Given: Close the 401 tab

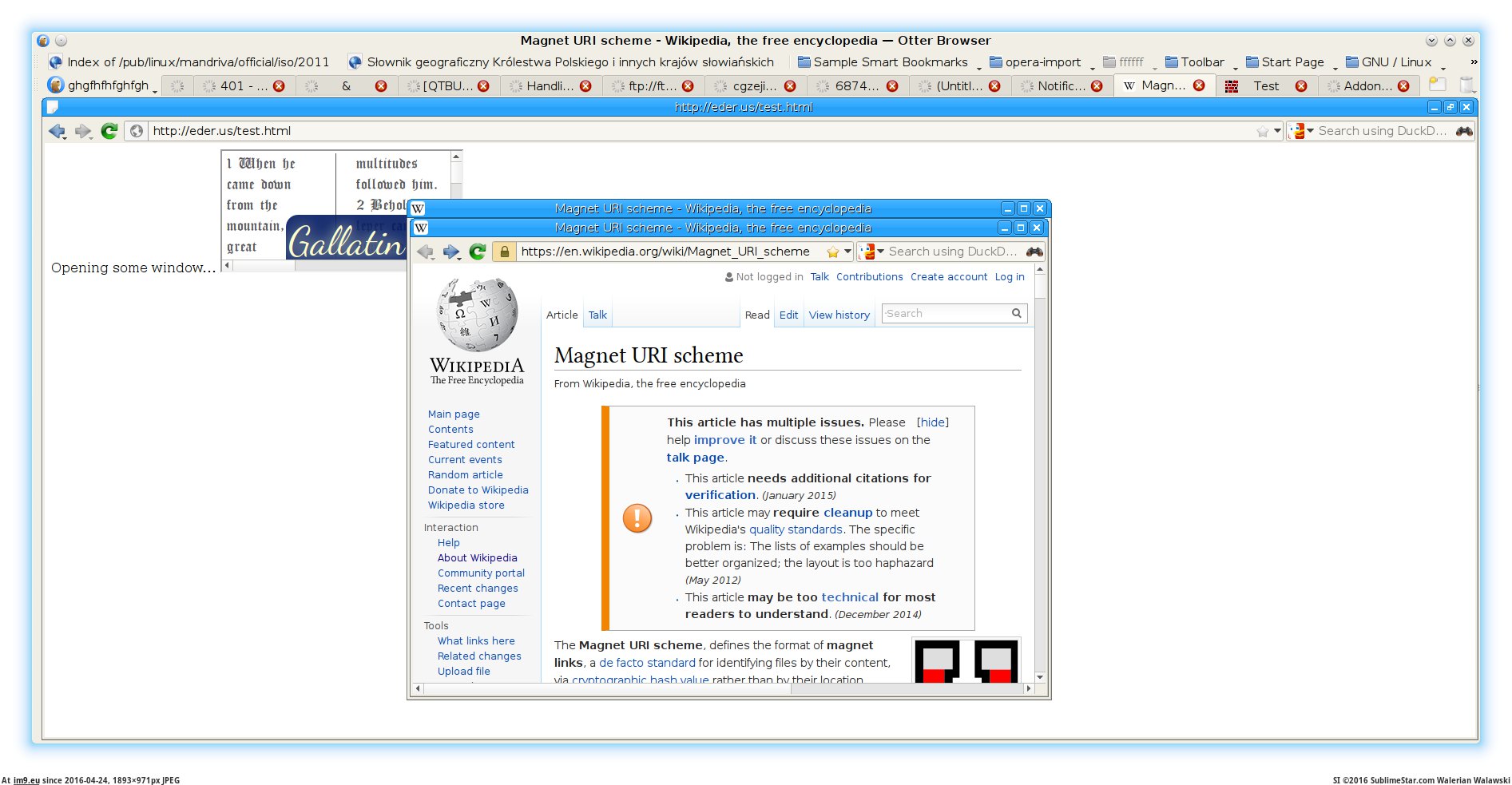Looking at the screenshot, I should tap(279, 86).
